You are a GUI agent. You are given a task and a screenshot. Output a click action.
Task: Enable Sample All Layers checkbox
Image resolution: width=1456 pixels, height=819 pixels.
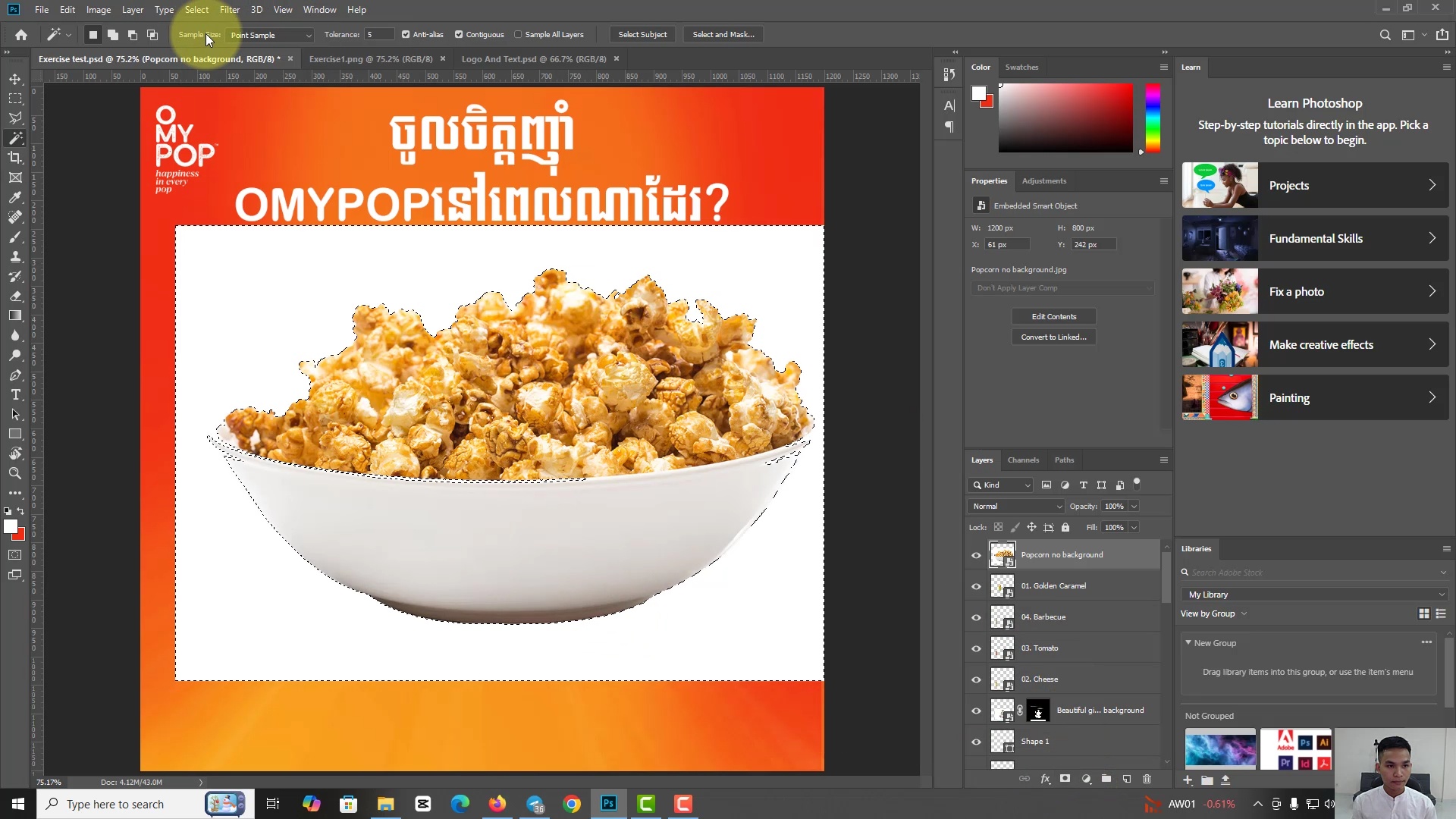[518, 34]
